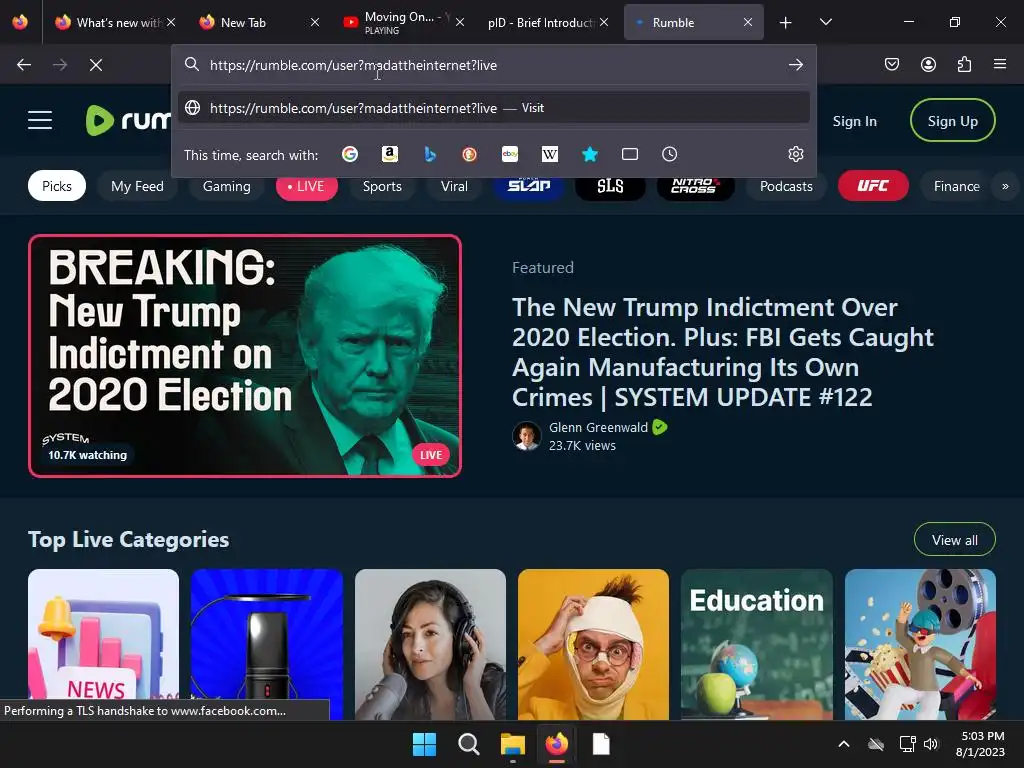Search this time with Bing

click(430, 154)
